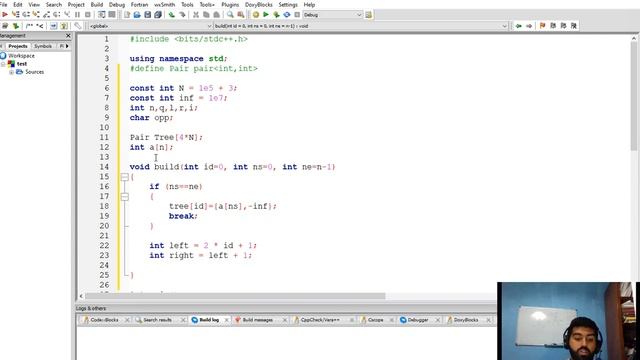Image resolution: width=640 pixels, height=360 pixels.
Task: Select the Sources folder in the tree
Action: coord(34,72)
